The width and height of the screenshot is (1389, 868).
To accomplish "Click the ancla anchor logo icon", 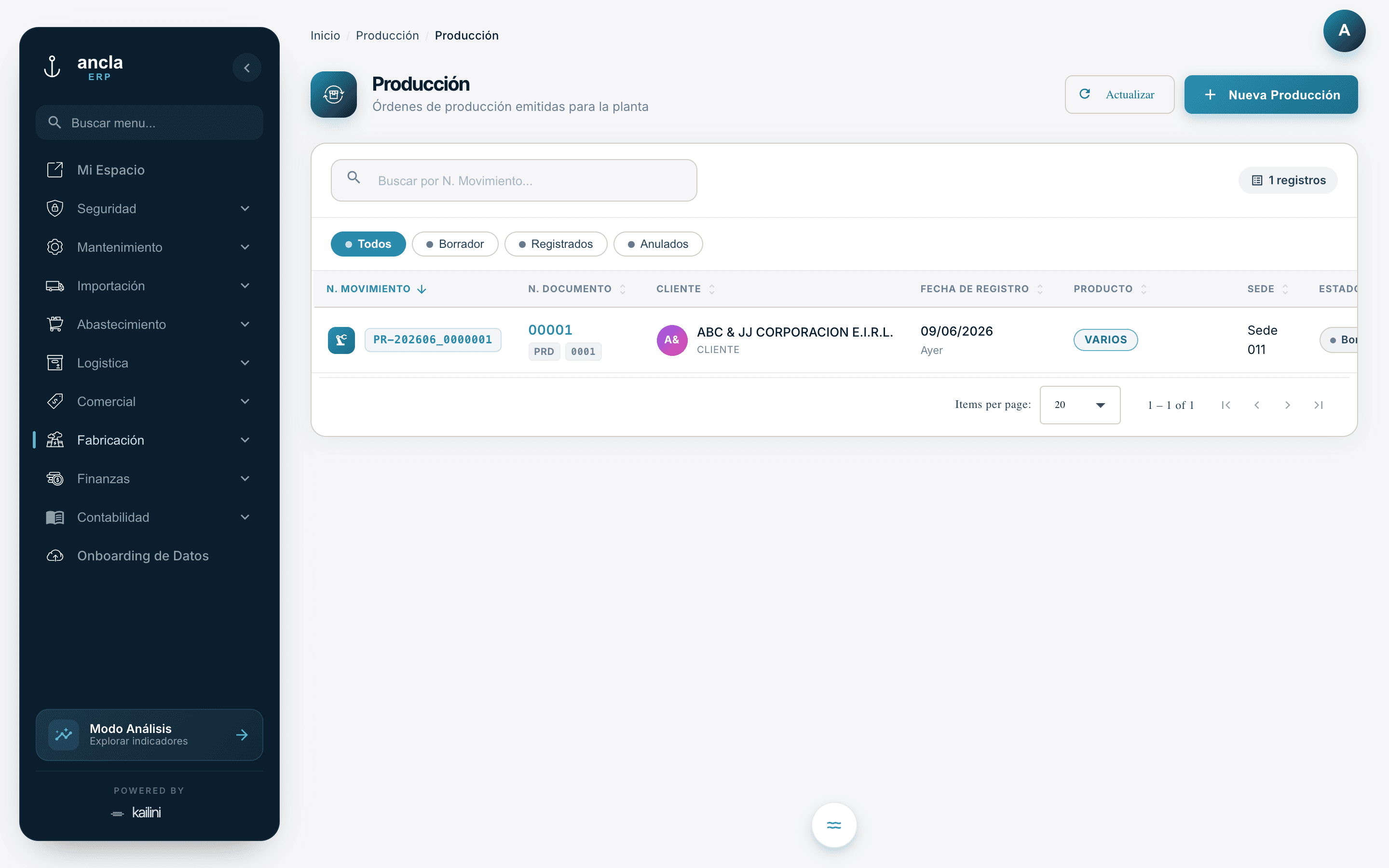I will click(x=52, y=67).
